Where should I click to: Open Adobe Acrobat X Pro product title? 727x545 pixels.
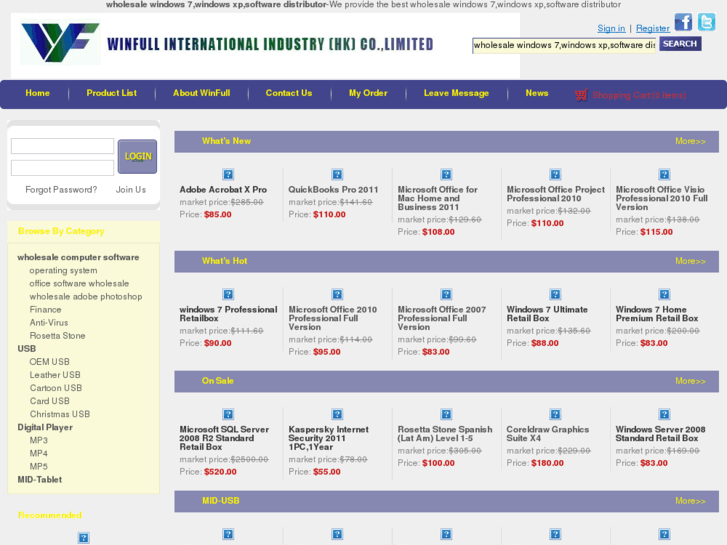[x=223, y=190]
